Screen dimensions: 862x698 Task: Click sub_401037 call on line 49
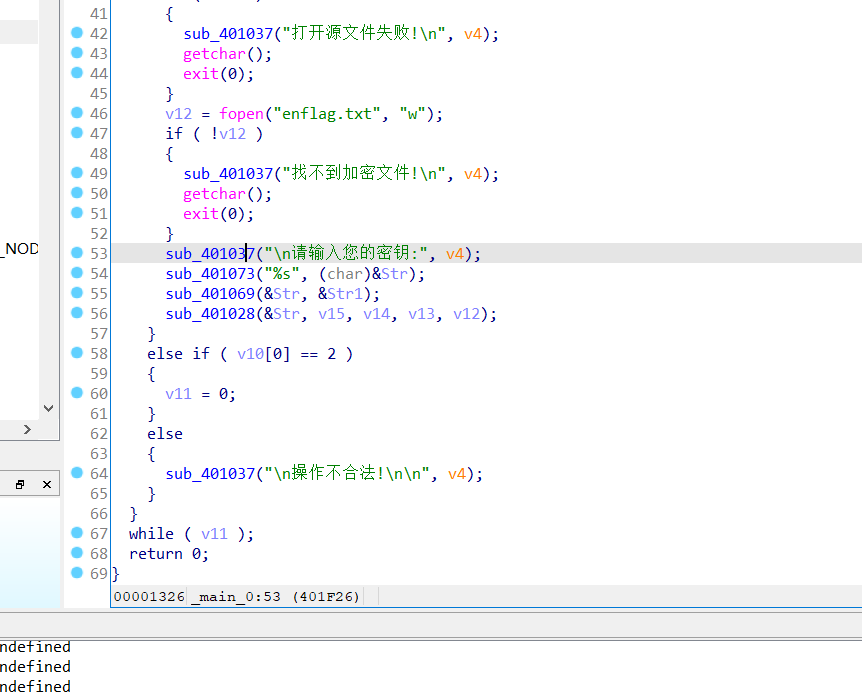pyautogui.click(x=228, y=174)
